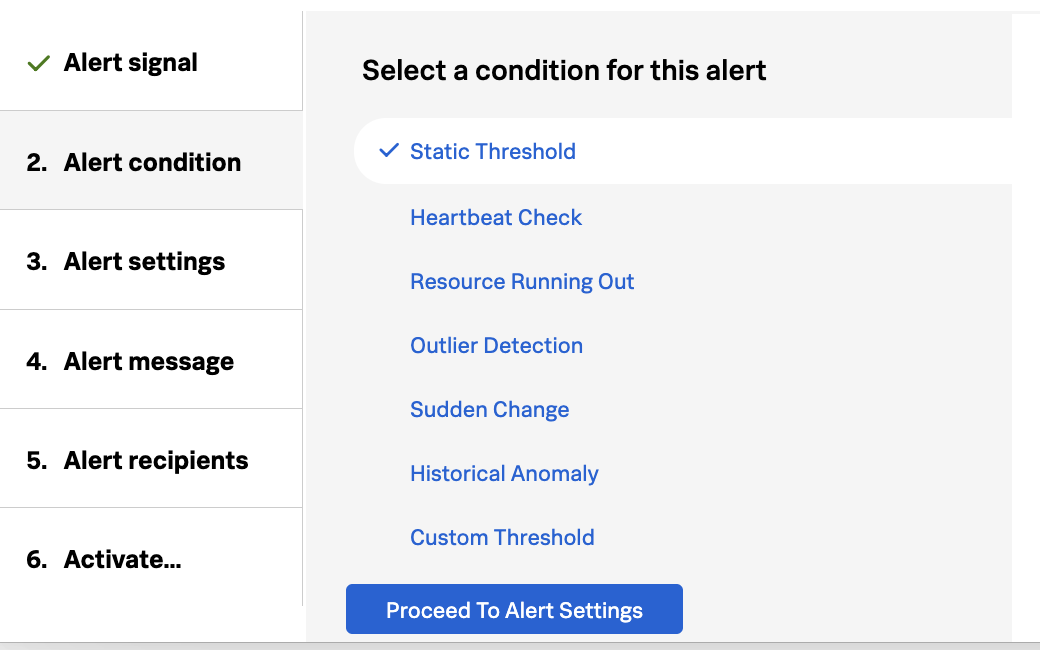Choose Resource Running Out as the condition
This screenshot has height=650, width=1040.
point(522,281)
